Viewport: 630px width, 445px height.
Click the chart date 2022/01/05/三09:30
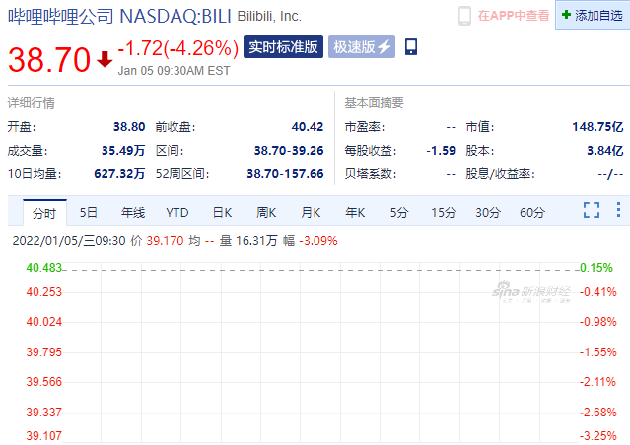pyautogui.click(x=69, y=241)
